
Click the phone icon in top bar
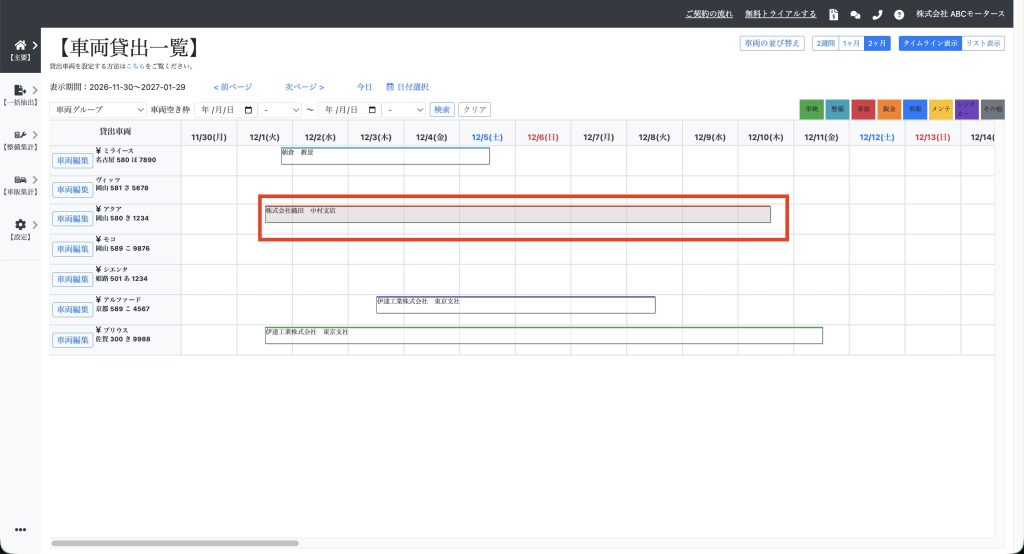tap(877, 15)
